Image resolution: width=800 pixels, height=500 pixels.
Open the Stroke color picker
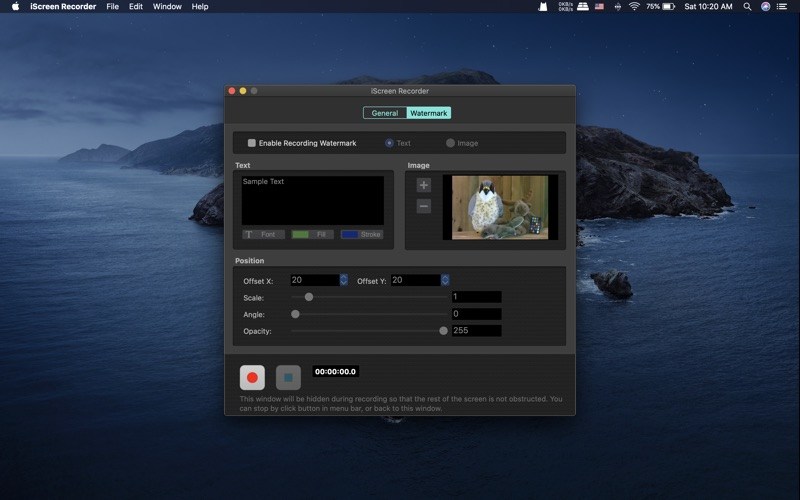(361, 234)
